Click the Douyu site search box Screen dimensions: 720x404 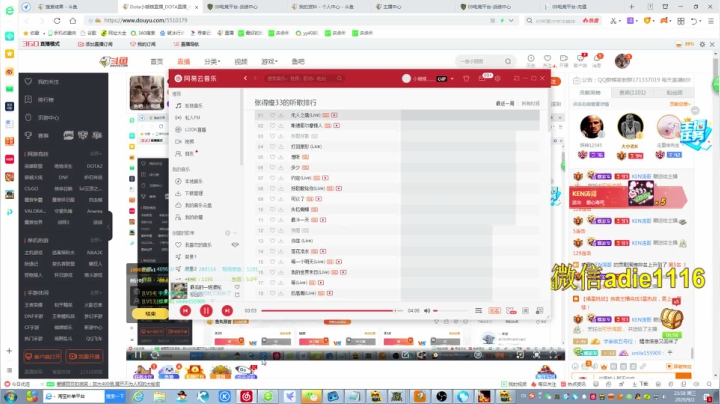tap(484, 61)
